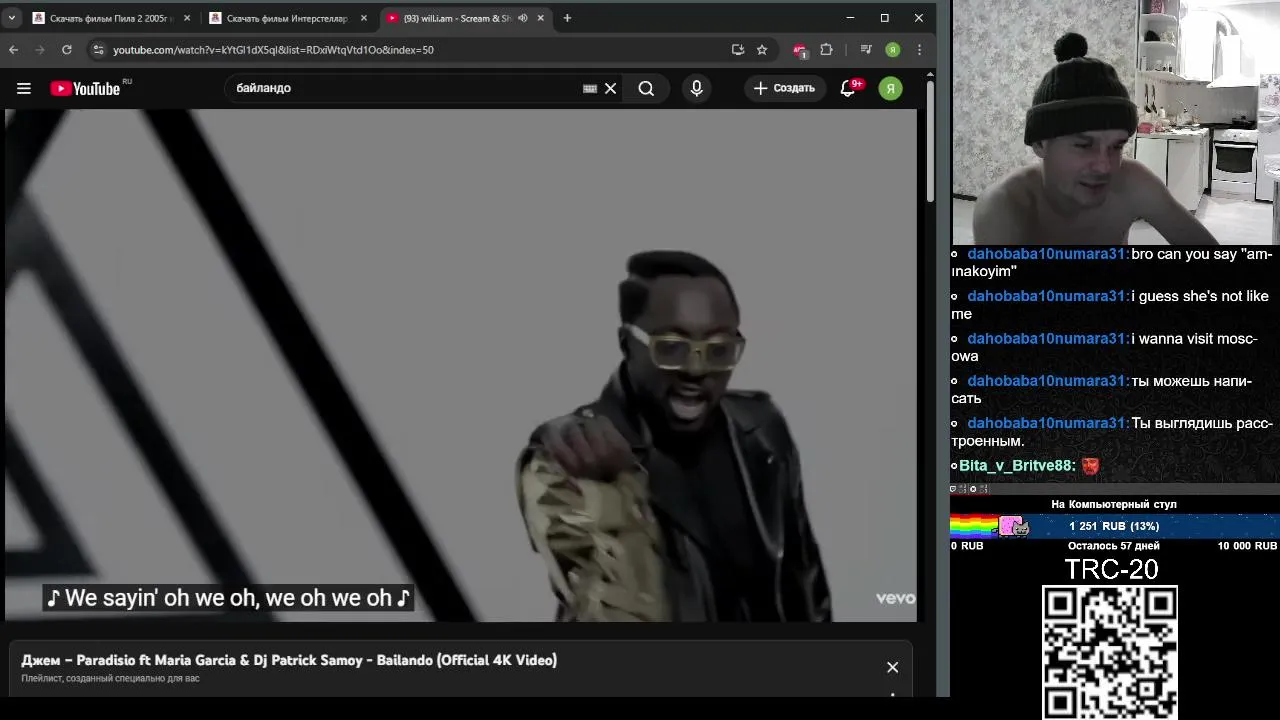1280x720 pixels.
Task: Close the Джем playlist panel
Action: pos(892,667)
